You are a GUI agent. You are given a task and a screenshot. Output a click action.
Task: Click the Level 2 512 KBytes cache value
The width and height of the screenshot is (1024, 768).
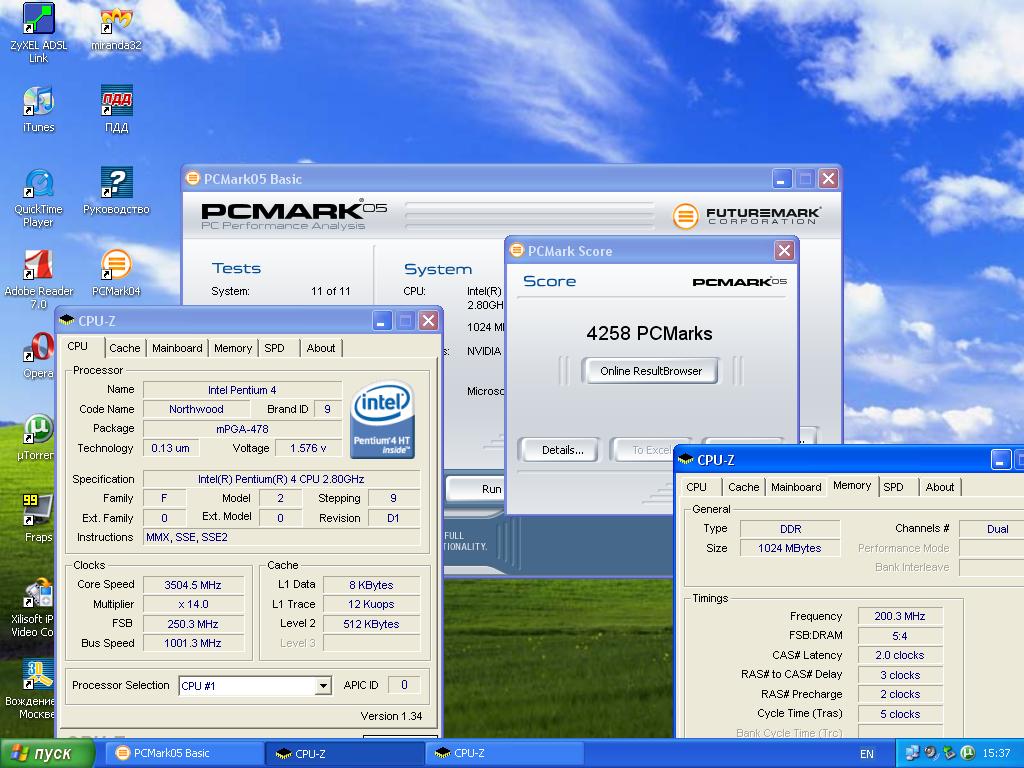tap(372, 624)
